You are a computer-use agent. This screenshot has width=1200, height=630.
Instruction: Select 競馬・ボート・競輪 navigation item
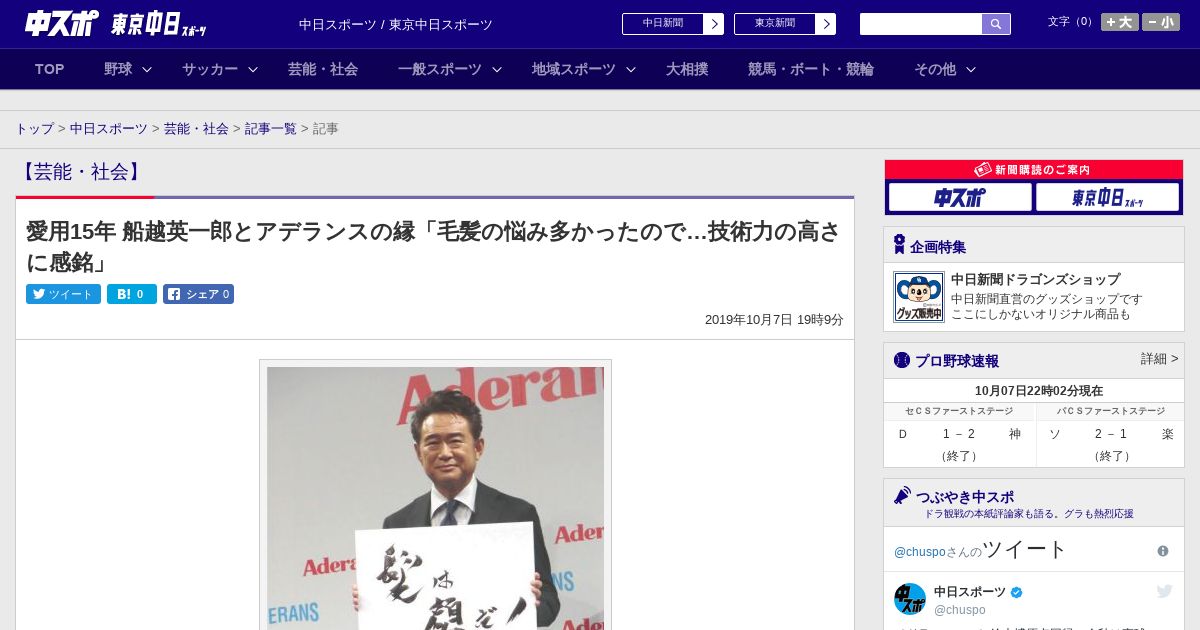(x=811, y=69)
